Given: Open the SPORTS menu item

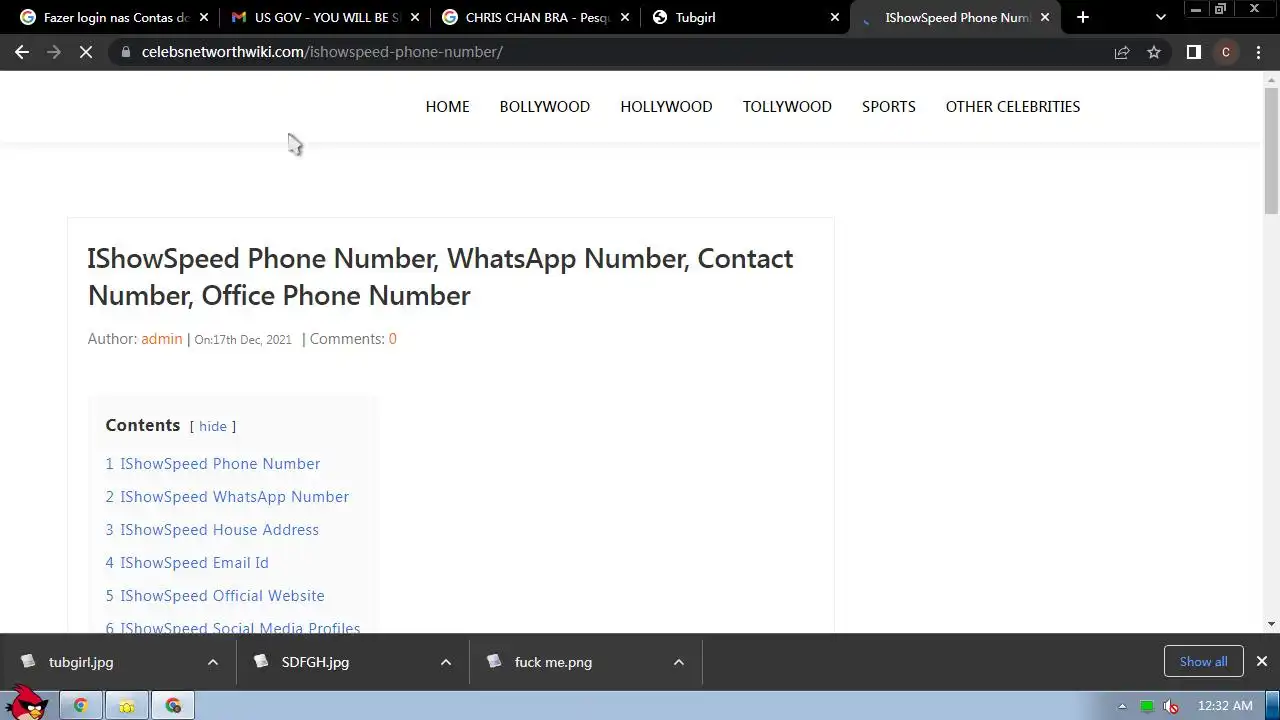Looking at the screenshot, I should (889, 107).
